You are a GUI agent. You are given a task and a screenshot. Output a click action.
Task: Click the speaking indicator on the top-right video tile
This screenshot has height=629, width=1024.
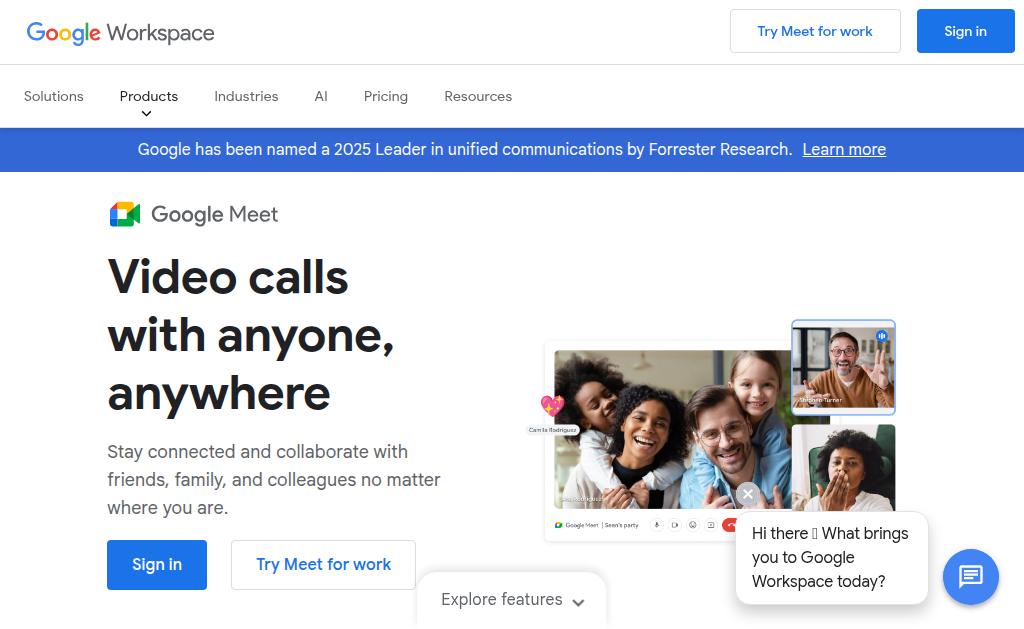(x=882, y=336)
